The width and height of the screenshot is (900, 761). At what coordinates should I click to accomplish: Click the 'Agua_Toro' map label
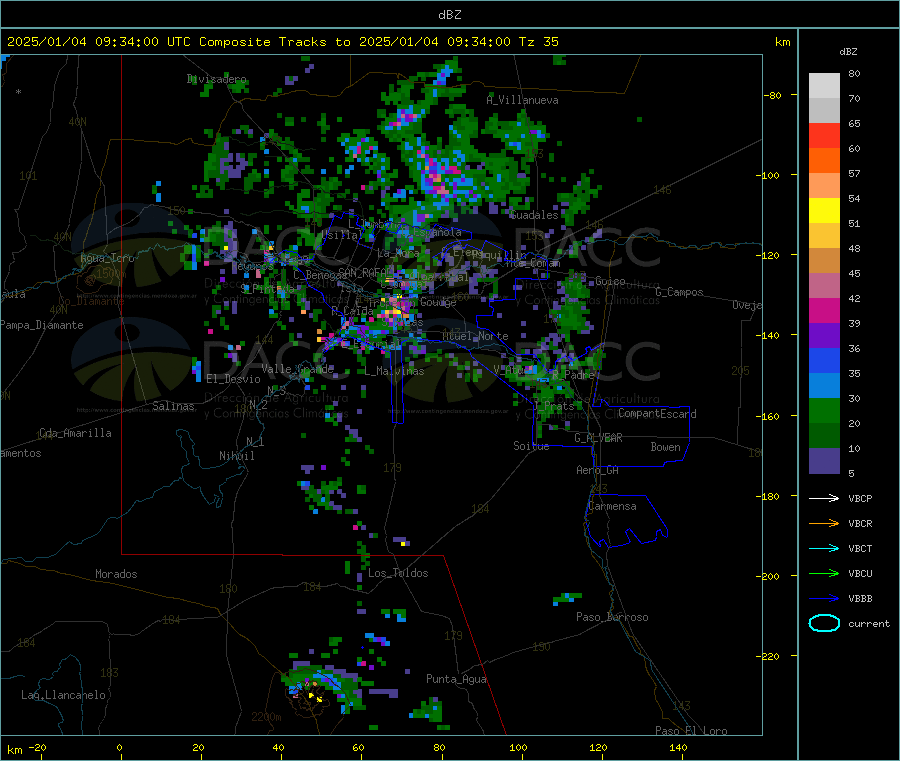(107, 258)
